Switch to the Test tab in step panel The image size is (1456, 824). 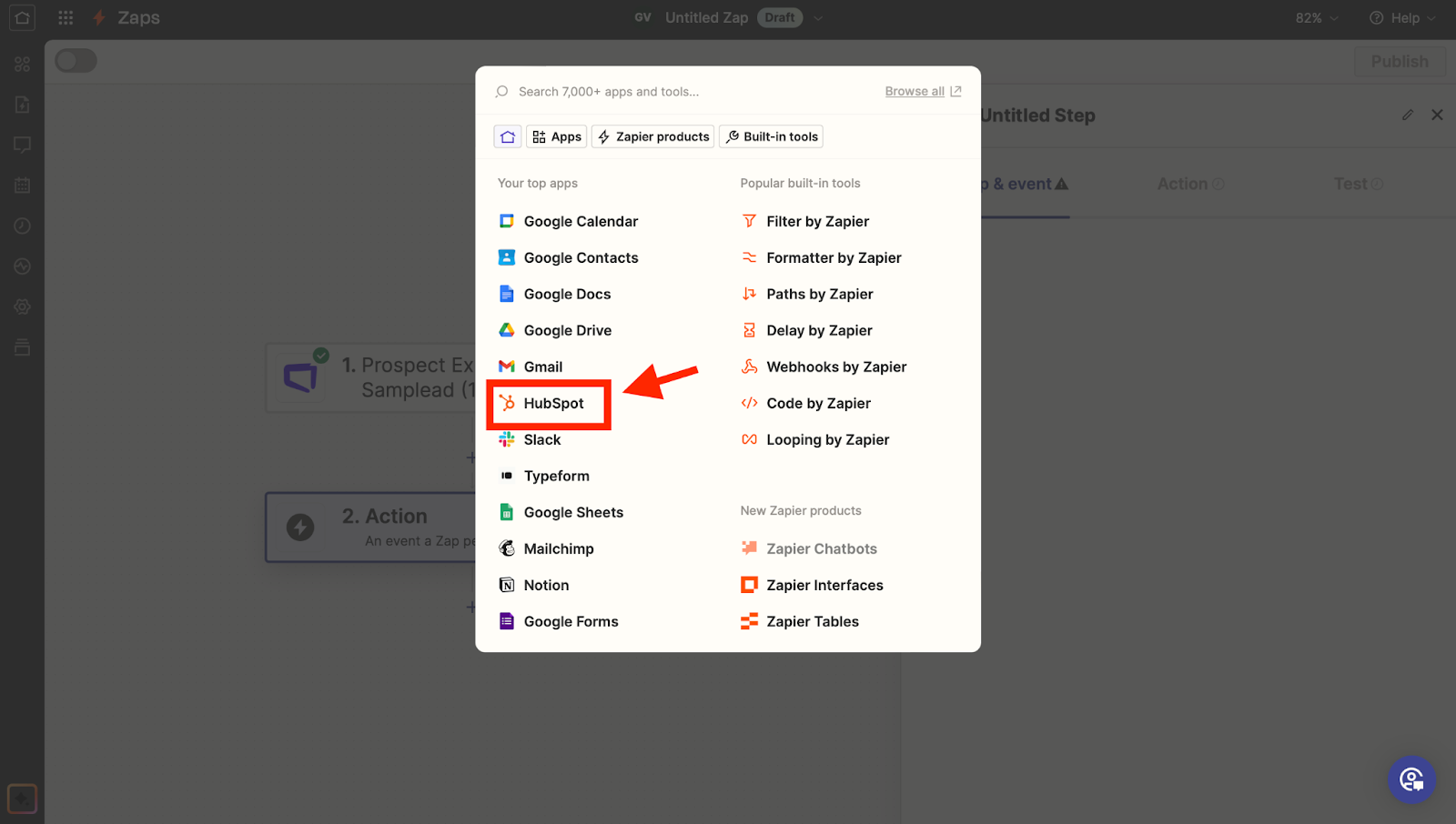[1358, 184]
